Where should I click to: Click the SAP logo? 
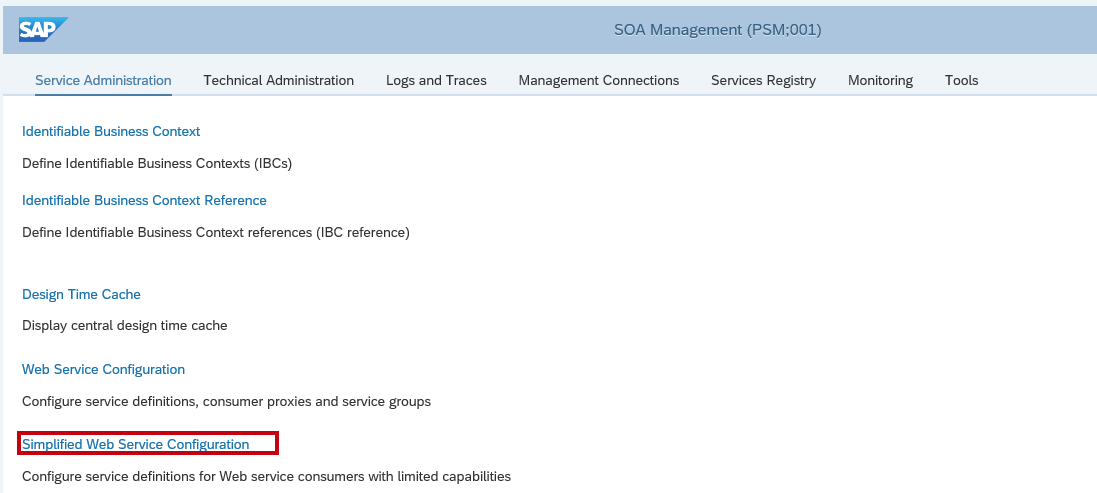43,30
